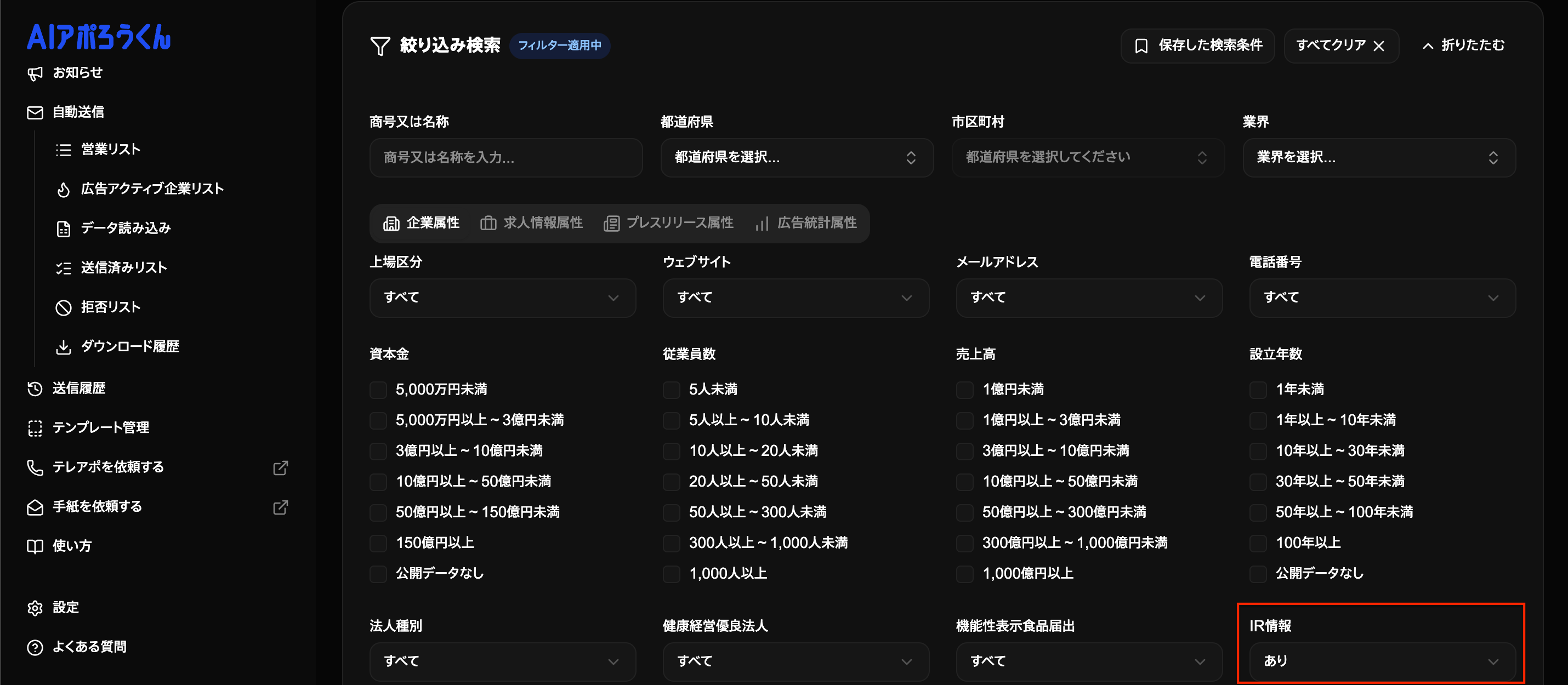Viewport: 1568px width, 685px height.
Task: Open 保存した検索条件 button
Action: pyautogui.click(x=1197, y=45)
